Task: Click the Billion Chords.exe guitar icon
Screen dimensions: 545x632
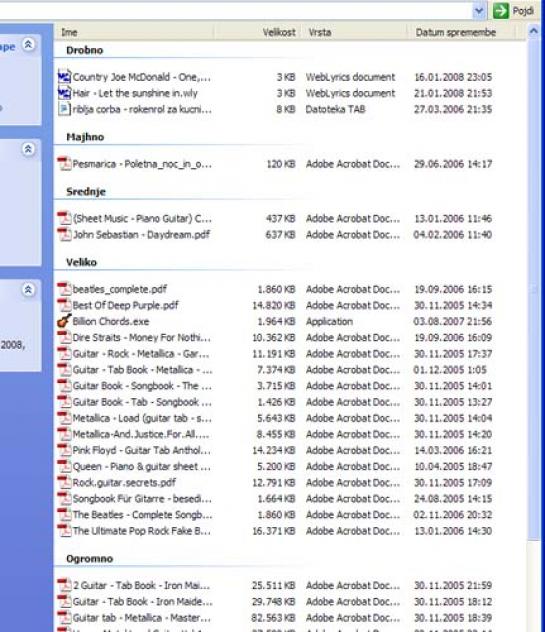Action: (64, 321)
